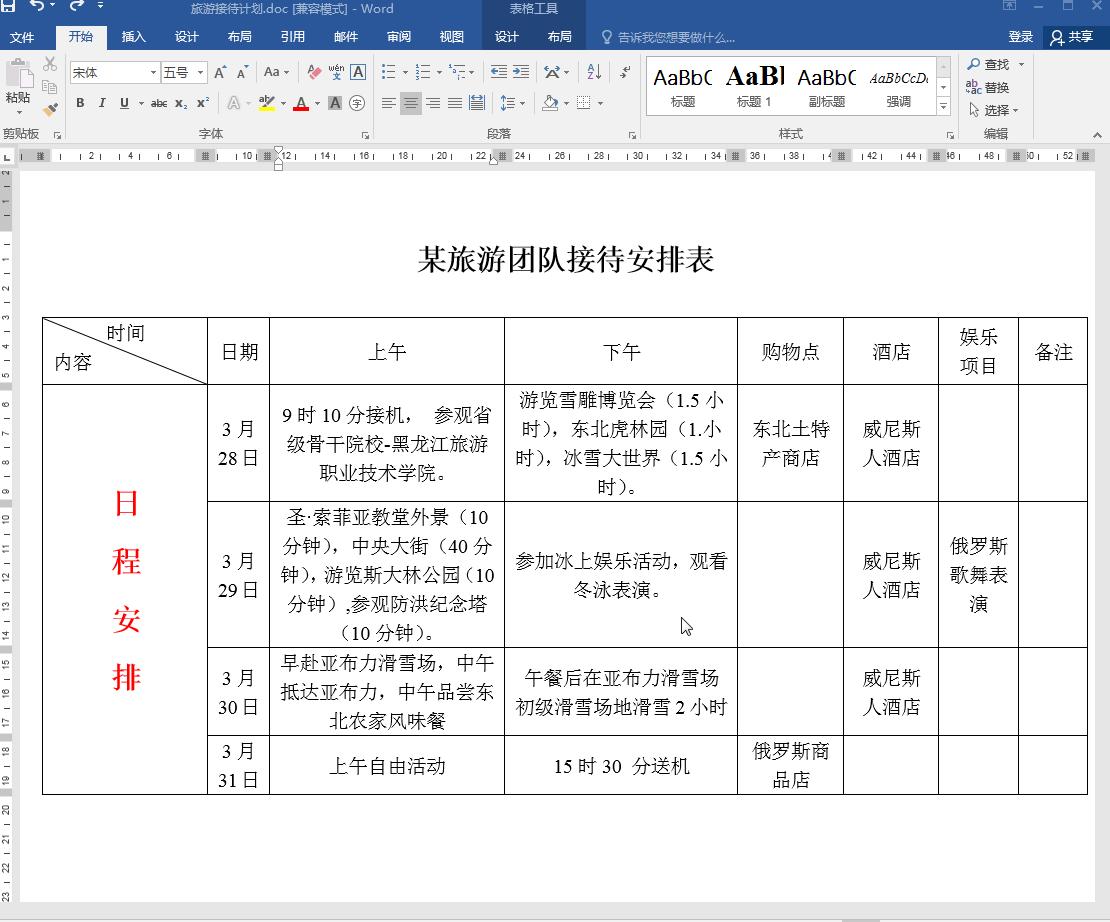Toggle Center alignment
The width and height of the screenshot is (1110, 922).
pyautogui.click(x=411, y=103)
